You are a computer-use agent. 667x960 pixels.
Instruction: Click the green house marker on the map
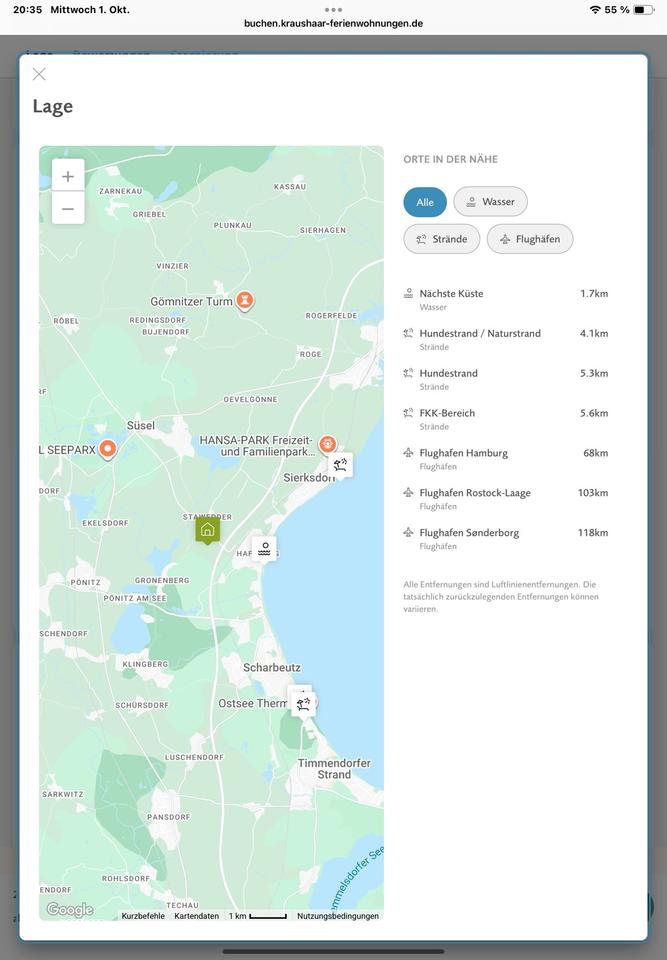[207, 529]
